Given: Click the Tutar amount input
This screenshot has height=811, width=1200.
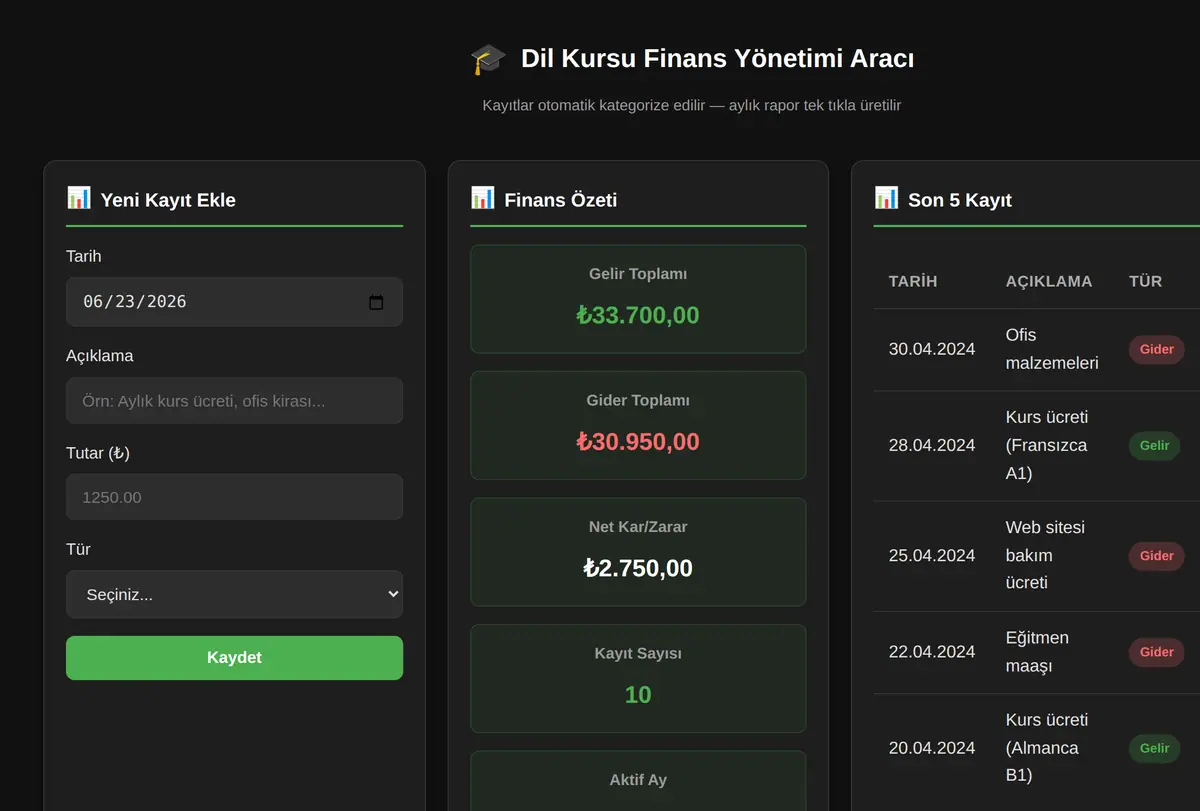Looking at the screenshot, I should (x=234, y=497).
